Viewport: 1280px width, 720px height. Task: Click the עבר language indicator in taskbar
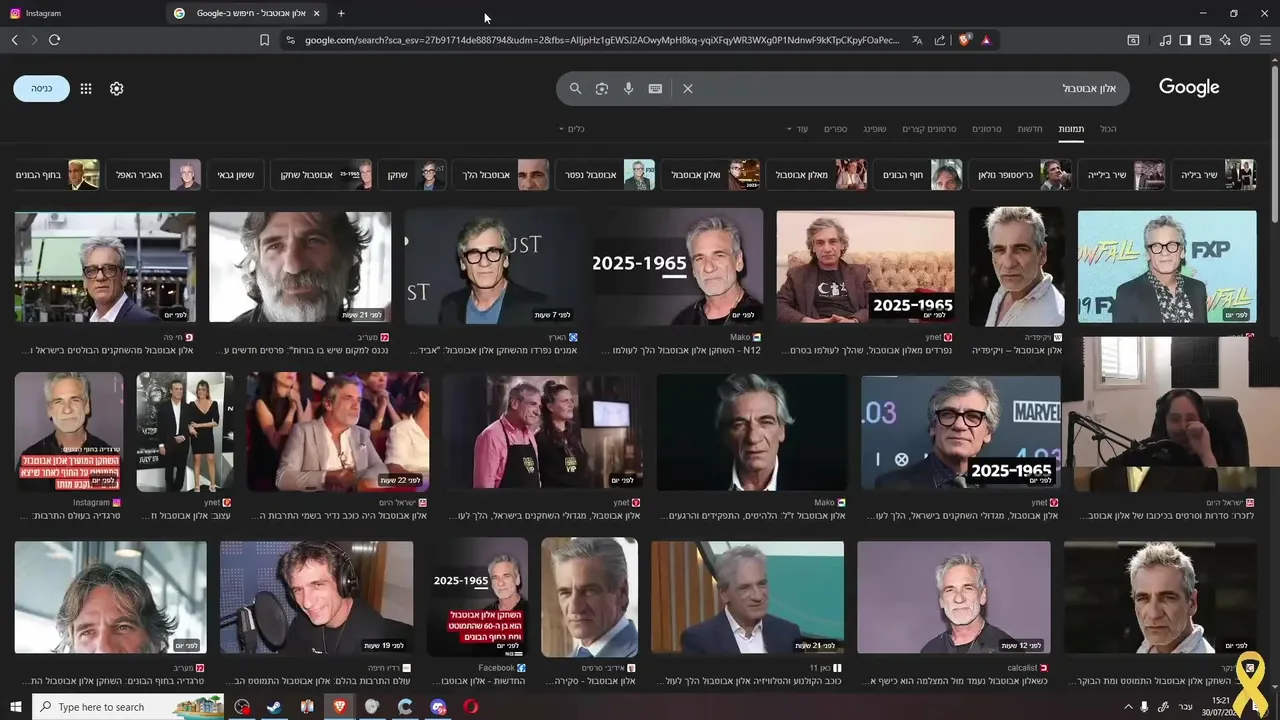pyautogui.click(x=1185, y=707)
